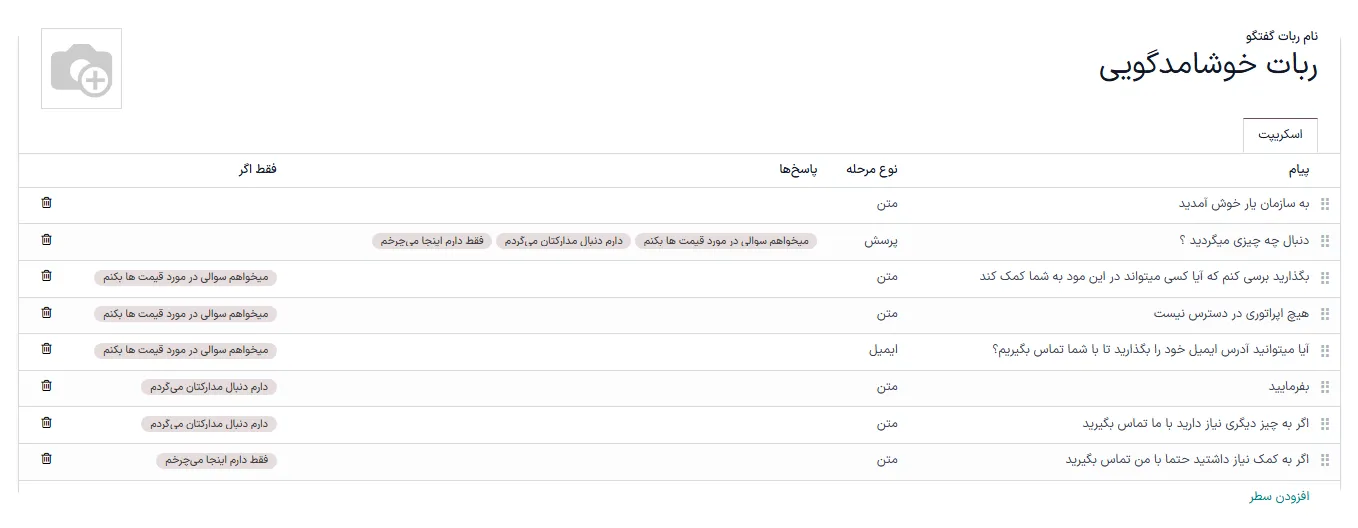1358x528 pixels.
Task: Click drag handle of welcome message row
Action: click(x=1325, y=204)
